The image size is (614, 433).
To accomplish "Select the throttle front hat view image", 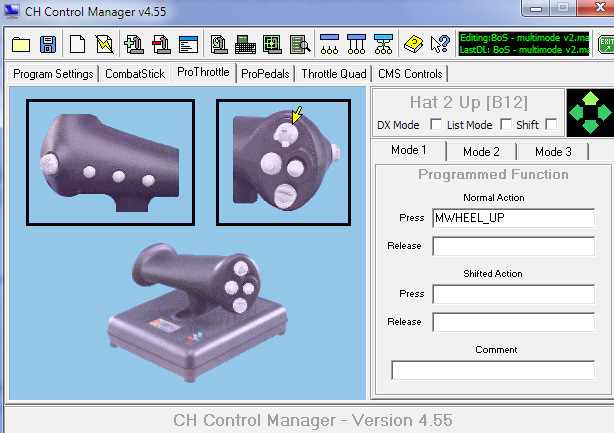I will (283, 162).
